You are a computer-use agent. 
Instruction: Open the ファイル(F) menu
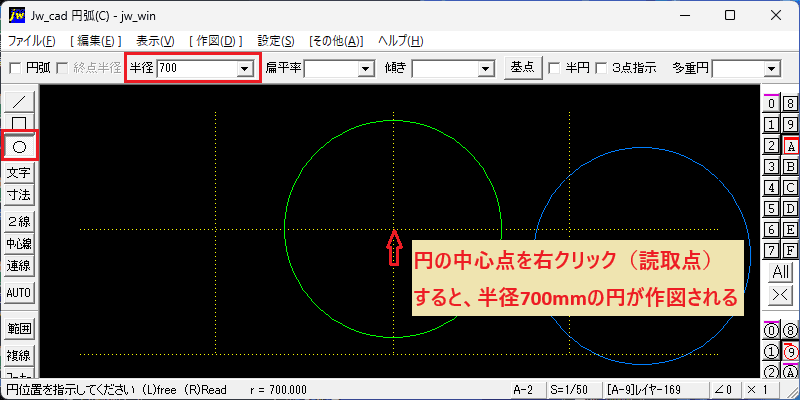pos(32,41)
